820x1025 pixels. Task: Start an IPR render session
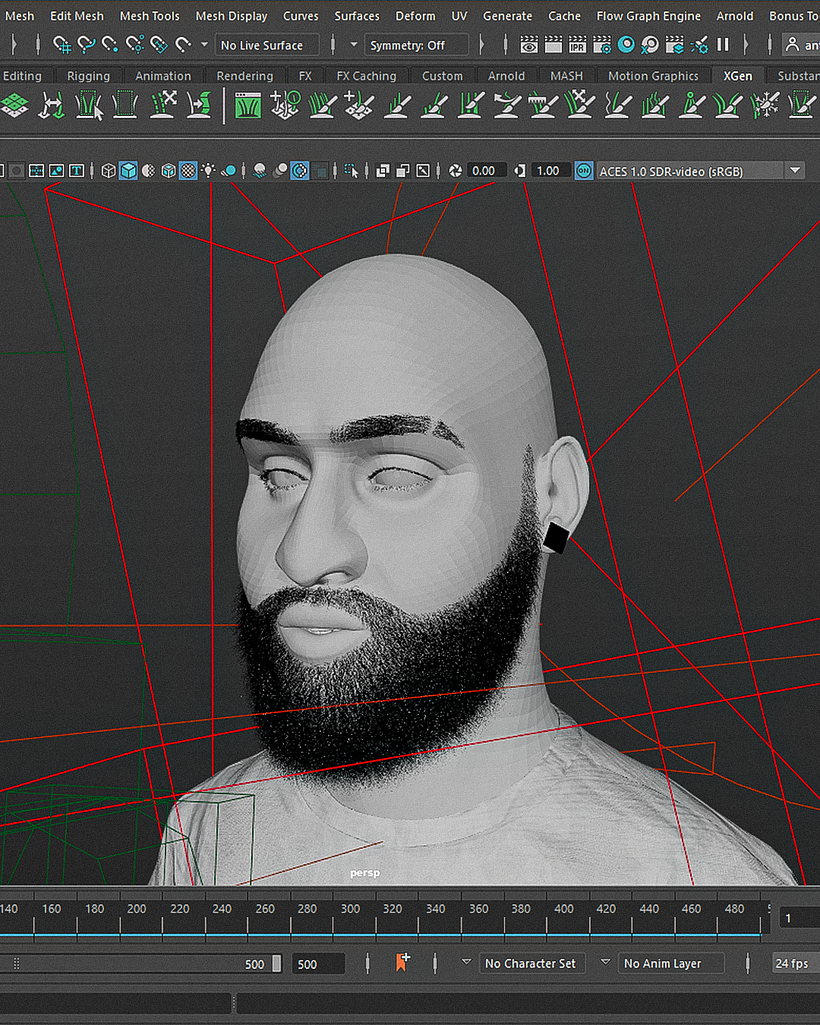tap(578, 44)
